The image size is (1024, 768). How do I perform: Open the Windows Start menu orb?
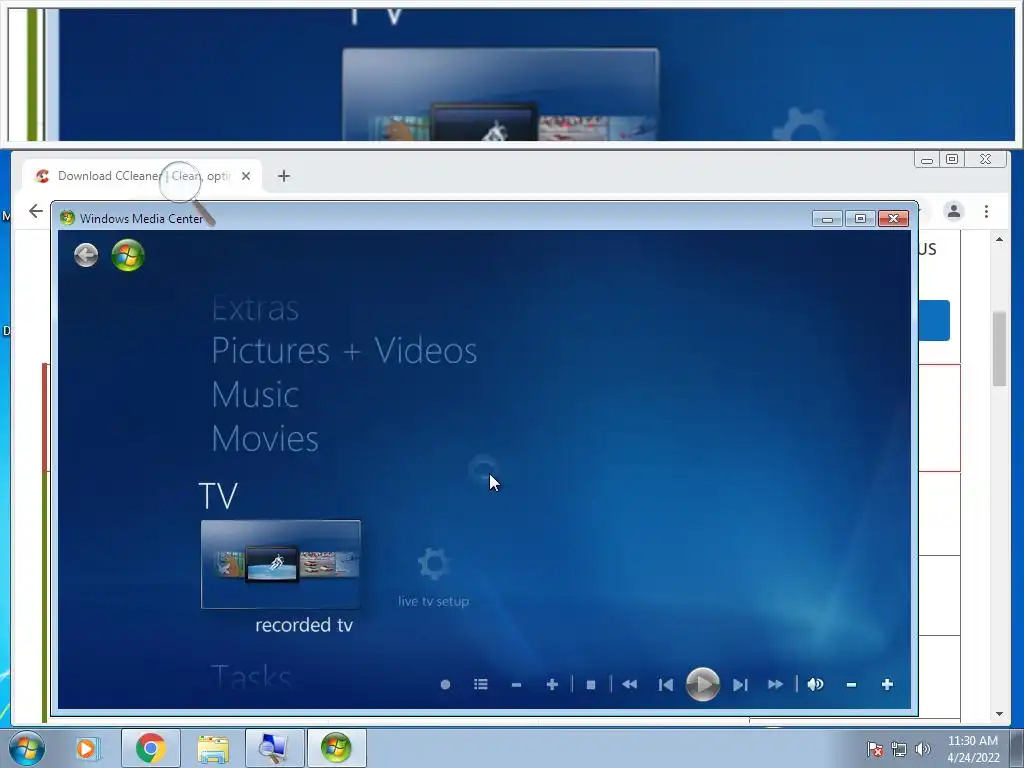(27, 748)
